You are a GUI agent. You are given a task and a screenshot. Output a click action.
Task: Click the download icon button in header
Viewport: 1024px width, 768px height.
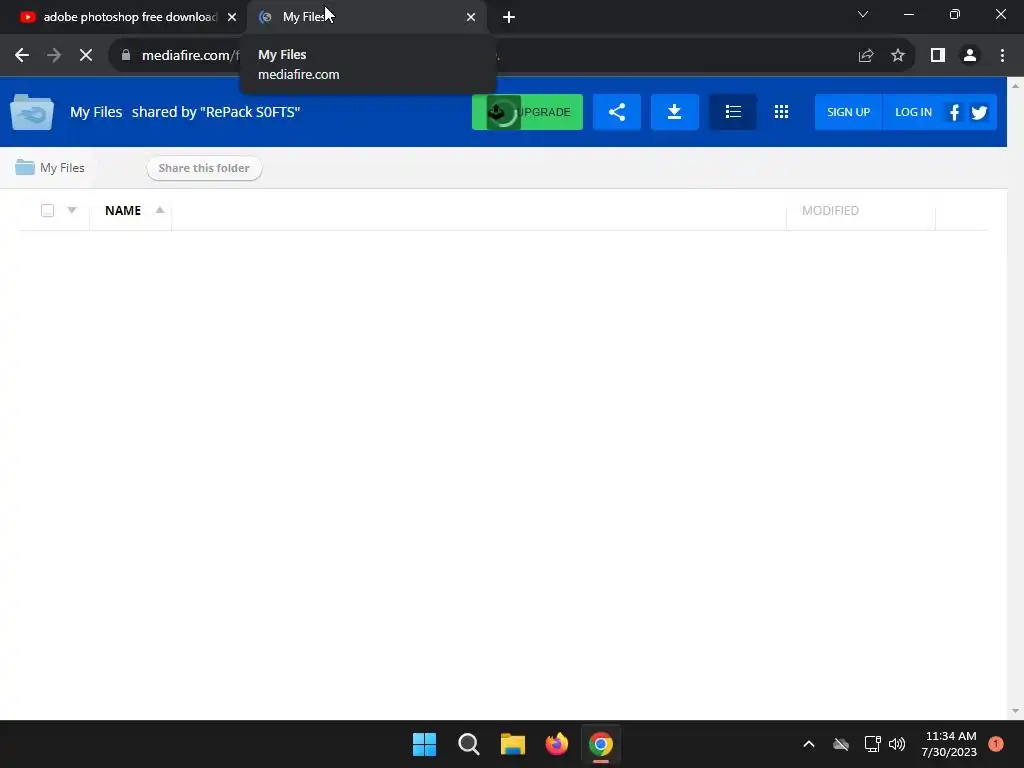pos(675,112)
